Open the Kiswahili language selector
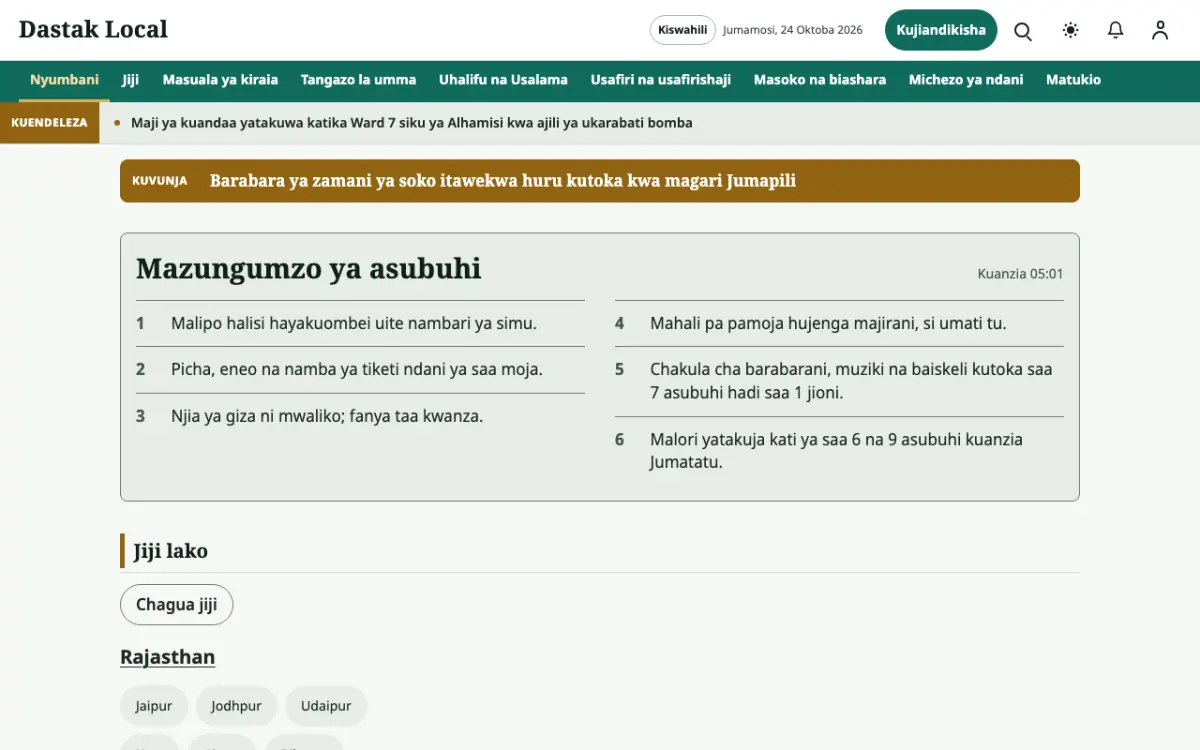This screenshot has height=750, width=1200. [x=683, y=30]
